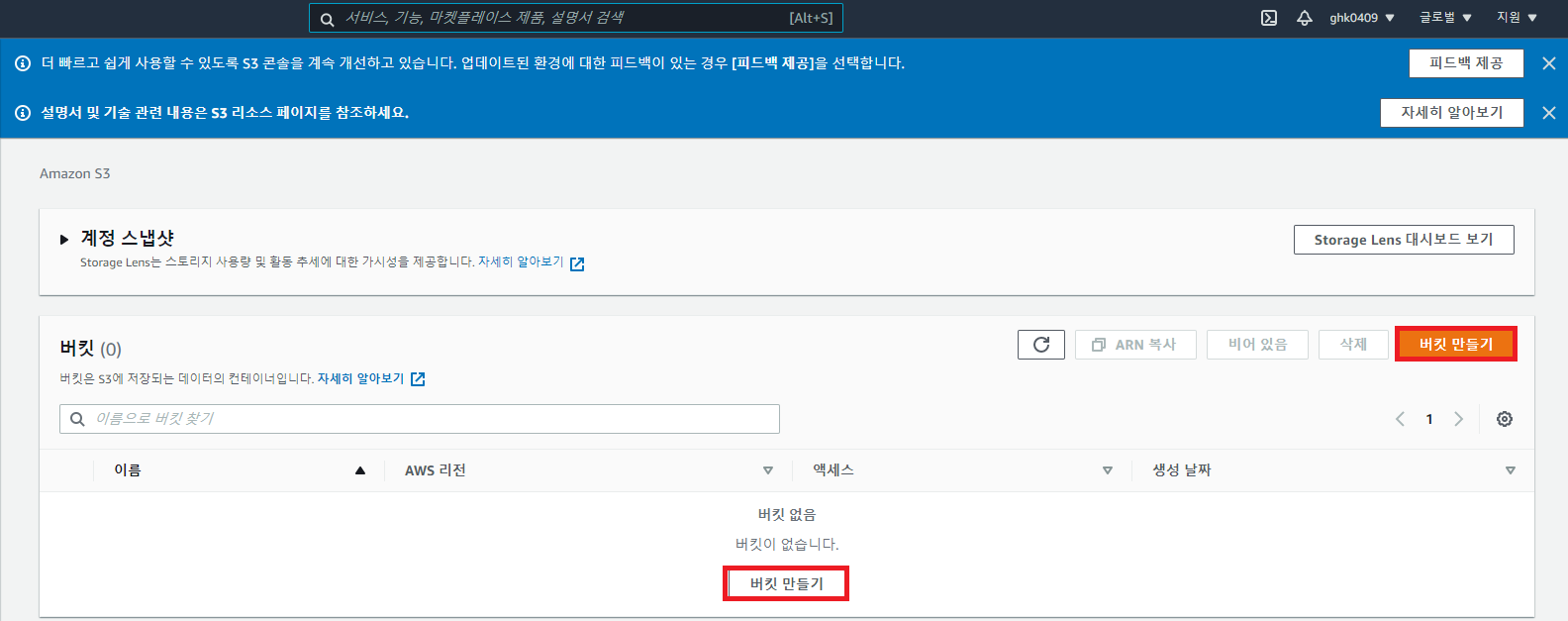This screenshot has height=621, width=1568.
Task: Click the AWS 리전 column header
Action: tap(435, 470)
